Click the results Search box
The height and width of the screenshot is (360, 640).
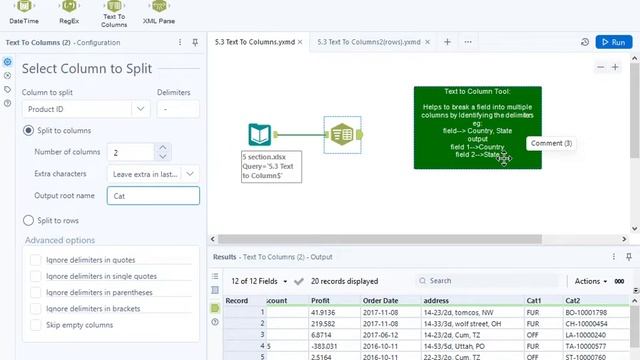coord(489,281)
